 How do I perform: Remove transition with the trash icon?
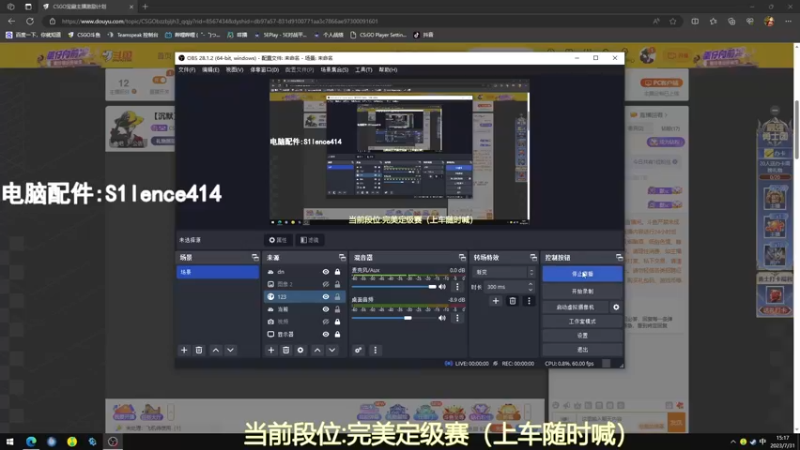pyautogui.click(x=513, y=301)
